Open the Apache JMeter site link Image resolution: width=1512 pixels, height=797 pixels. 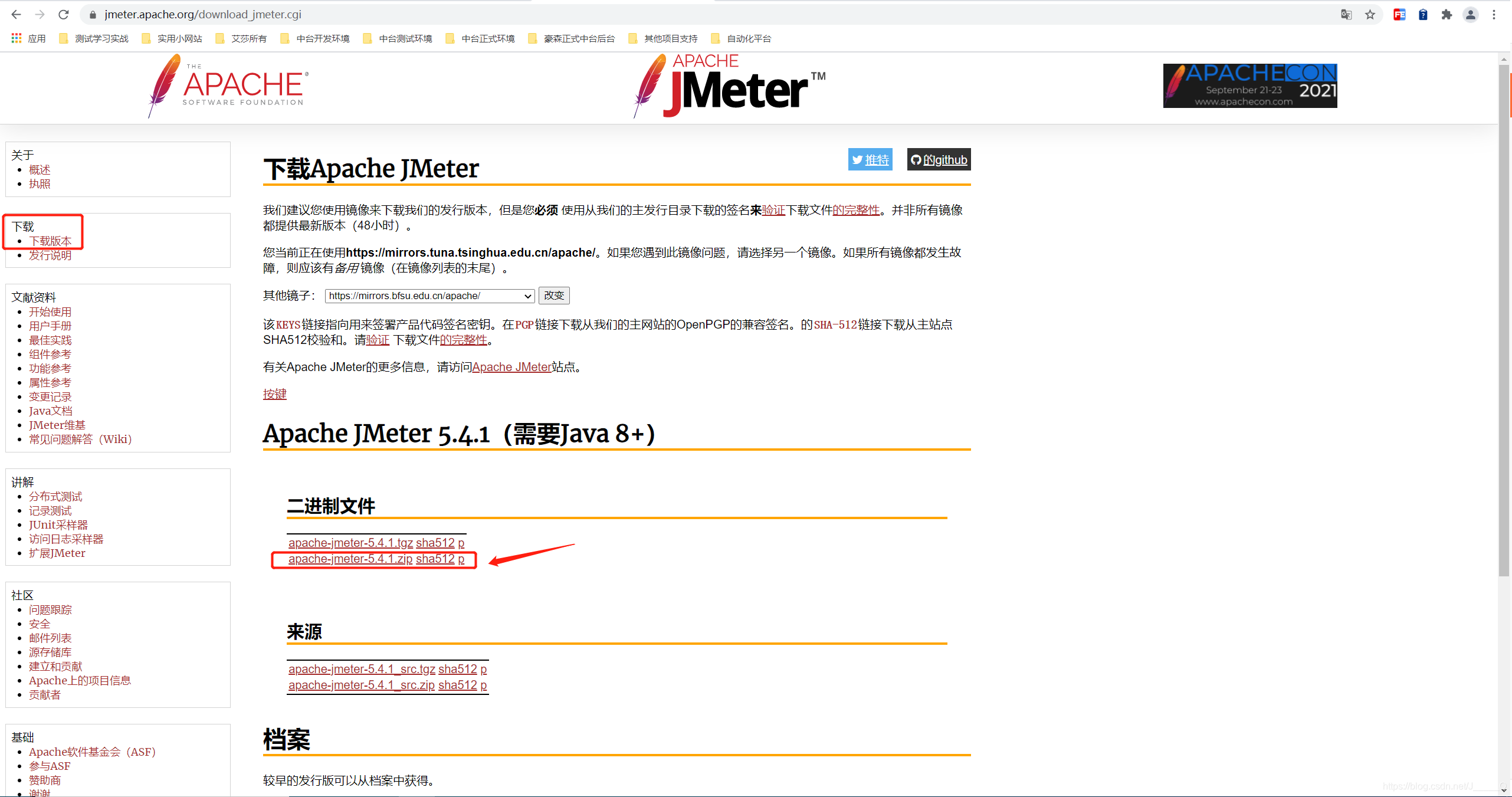tap(512, 367)
